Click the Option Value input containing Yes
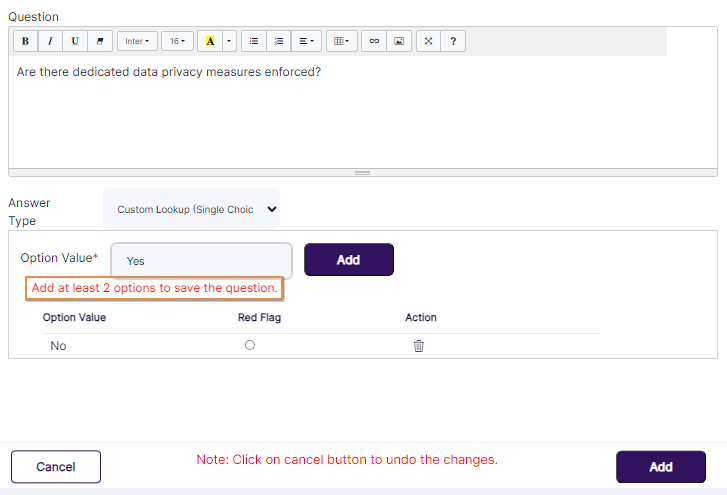This screenshot has width=727, height=495. point(202,261)
